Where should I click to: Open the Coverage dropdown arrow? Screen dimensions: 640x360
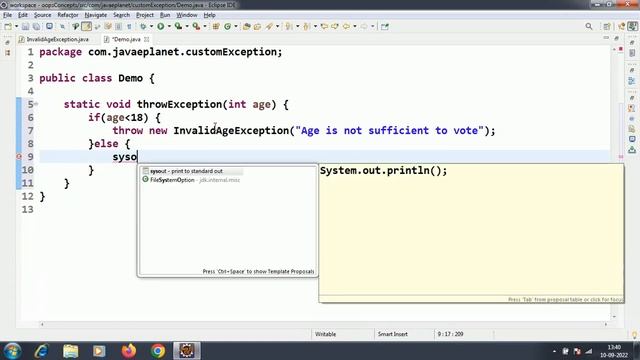(187, 27)
